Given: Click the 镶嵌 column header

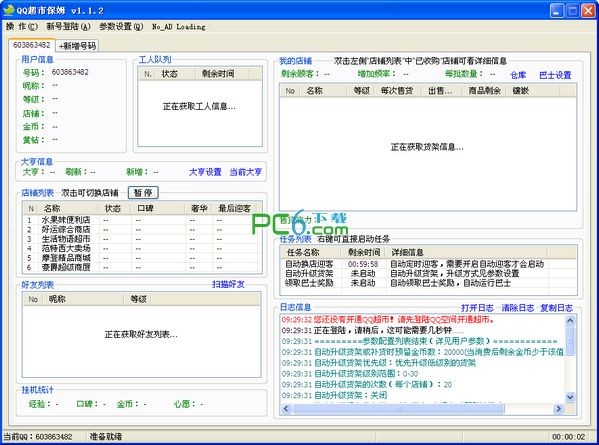Looking at the screenshot, I should tap(533, 91).
